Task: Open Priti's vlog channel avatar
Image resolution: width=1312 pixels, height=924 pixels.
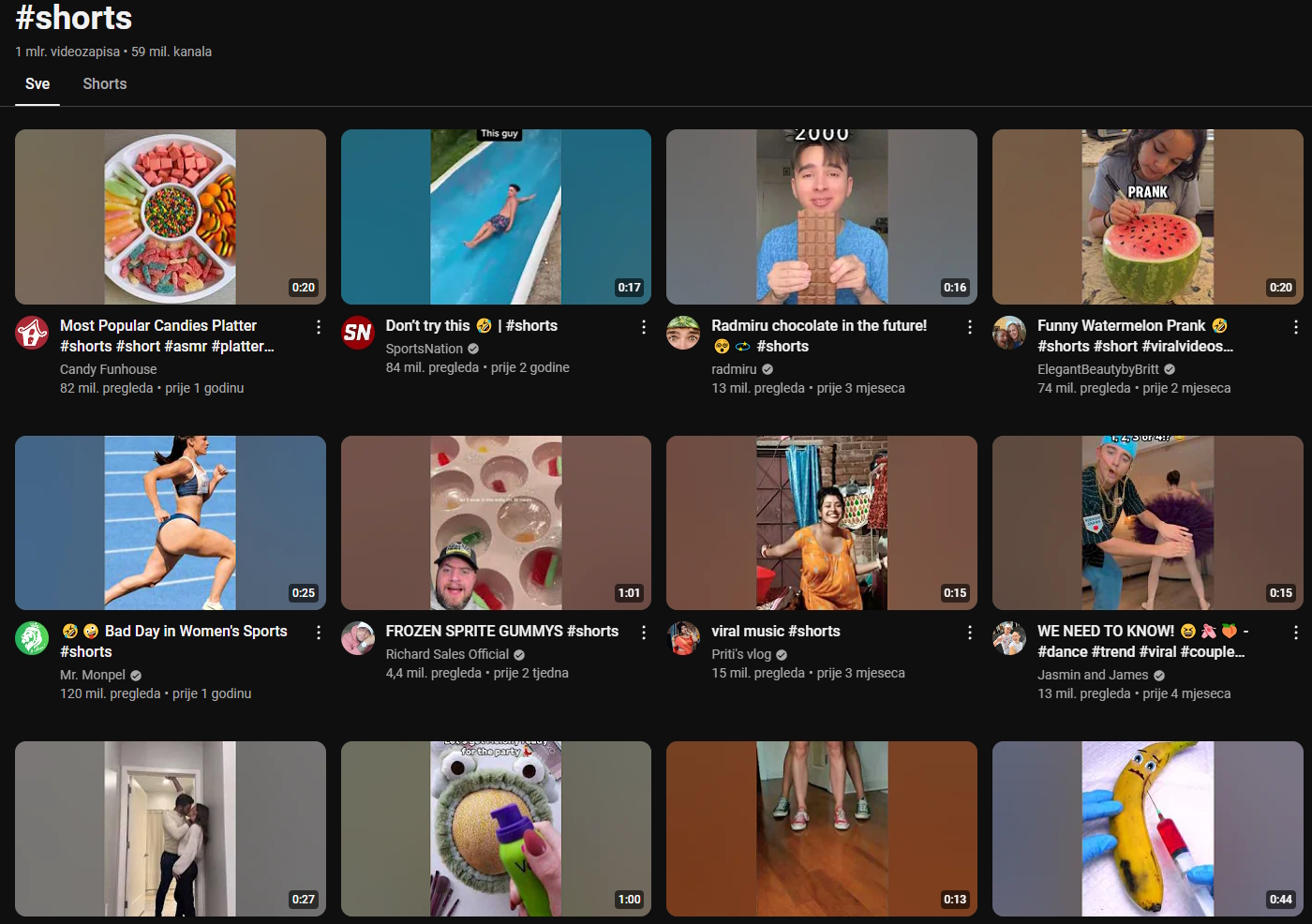Action: point(683,638)
